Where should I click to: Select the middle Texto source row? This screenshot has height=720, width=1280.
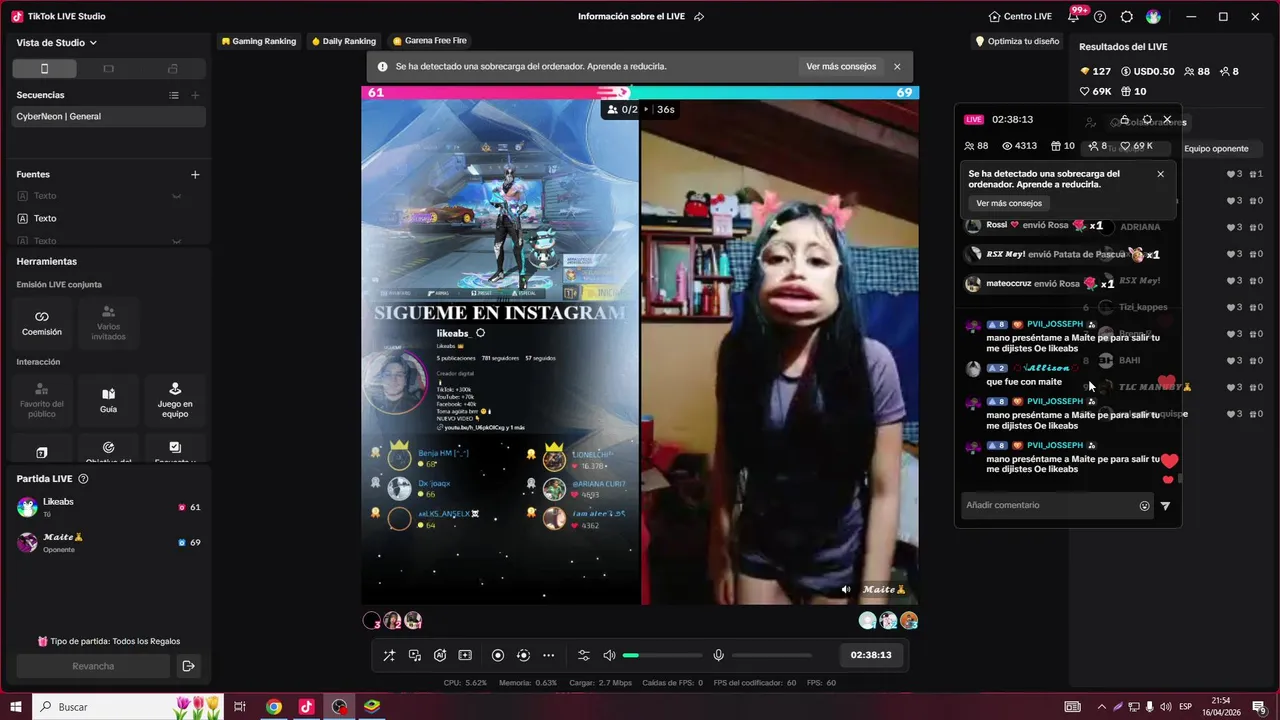pyautogui.click(x=109, y=218)
